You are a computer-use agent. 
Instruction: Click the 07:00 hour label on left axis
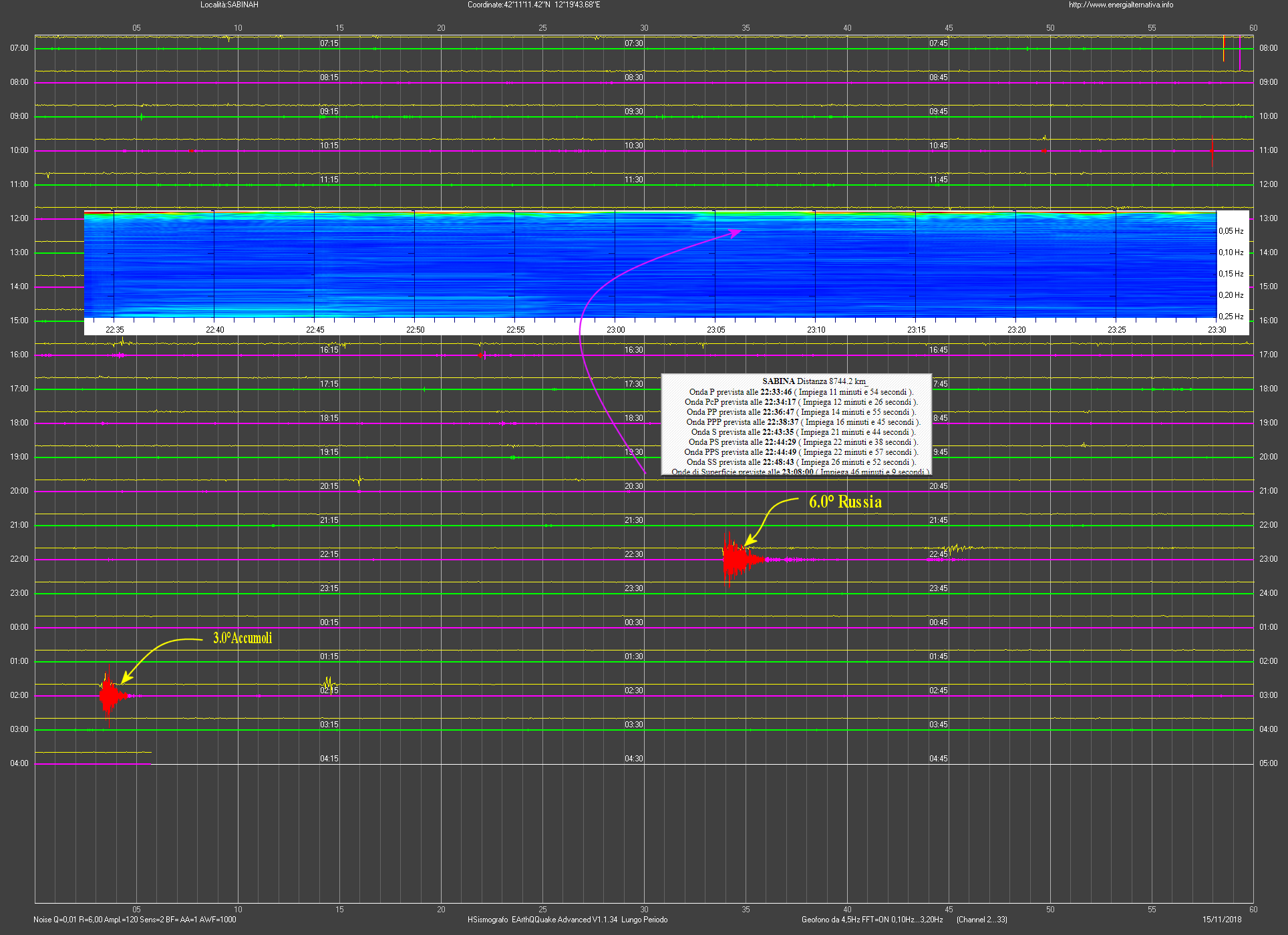pyautogui.click(x=19, y=48)
